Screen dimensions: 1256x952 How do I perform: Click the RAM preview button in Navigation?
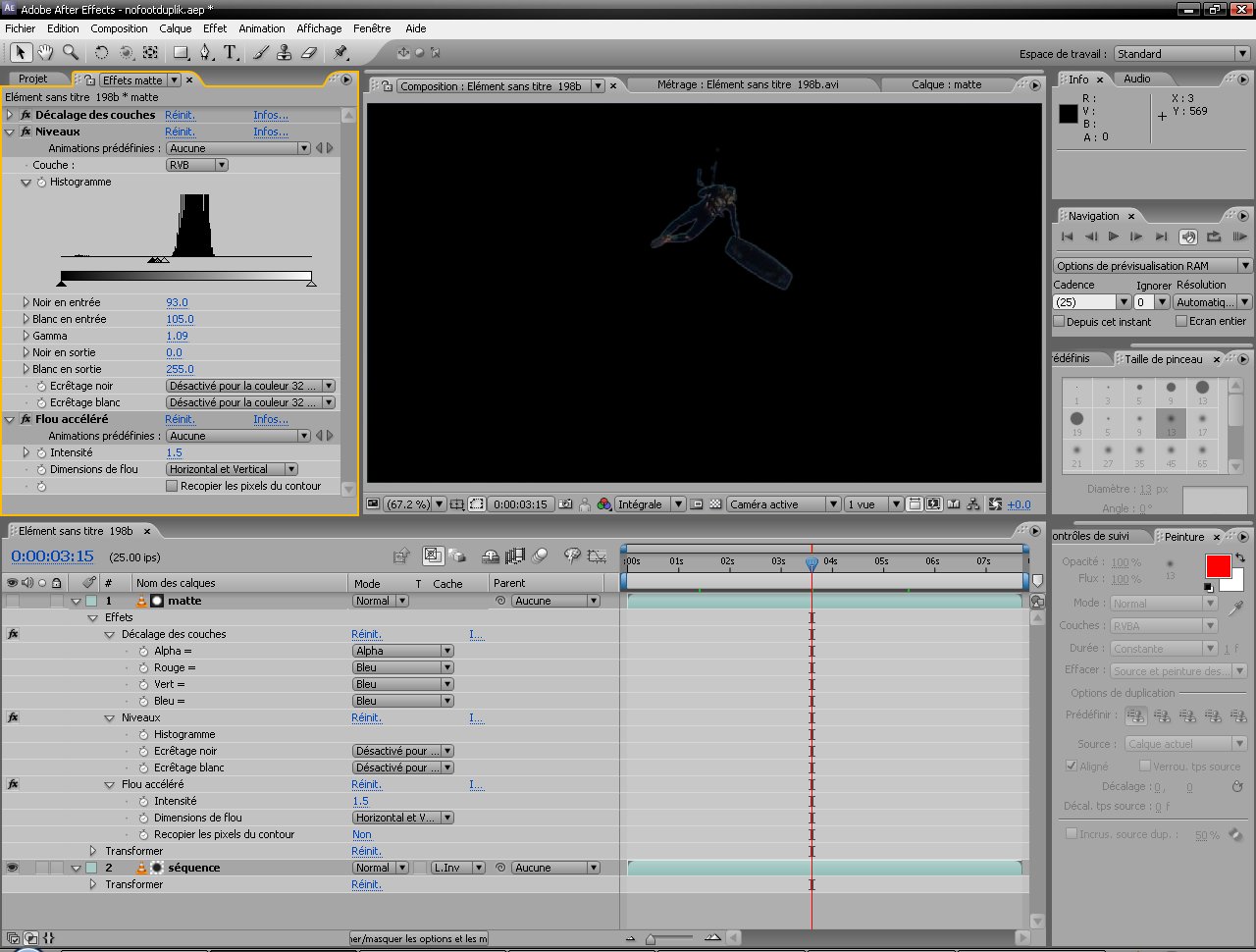(1239, 237)
